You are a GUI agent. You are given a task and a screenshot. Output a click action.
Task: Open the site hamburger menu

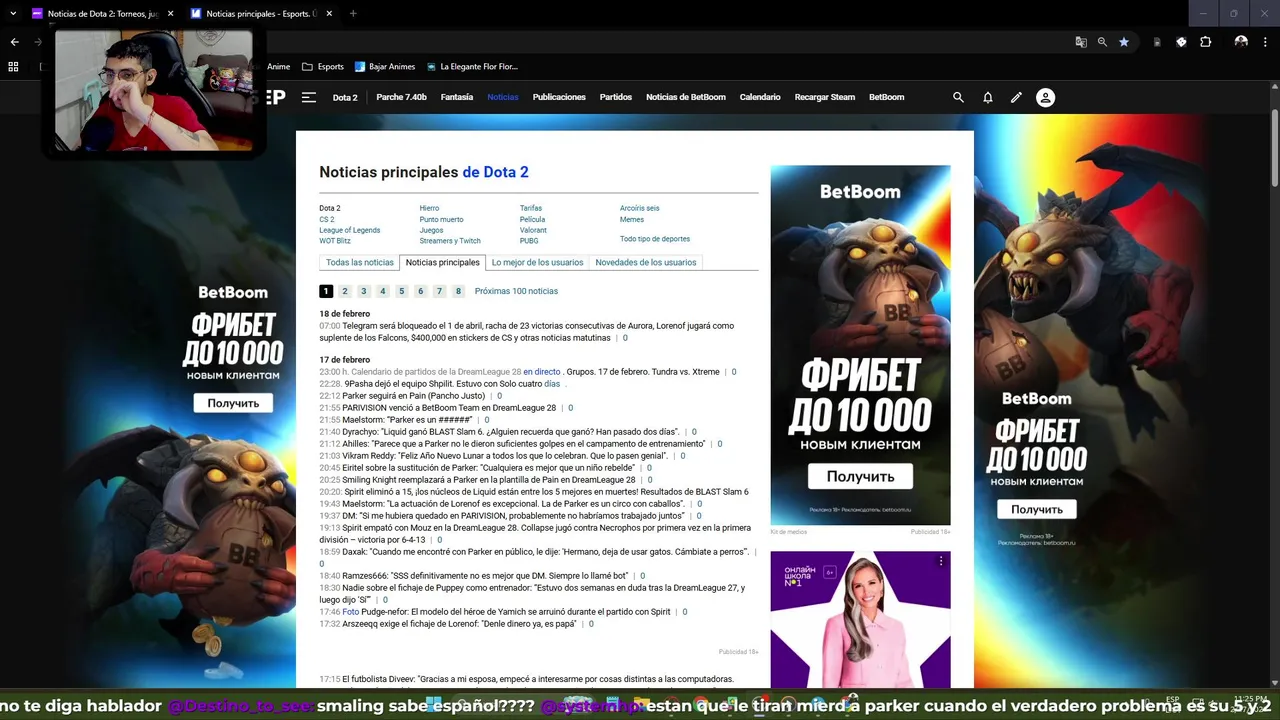click(309, 97)
